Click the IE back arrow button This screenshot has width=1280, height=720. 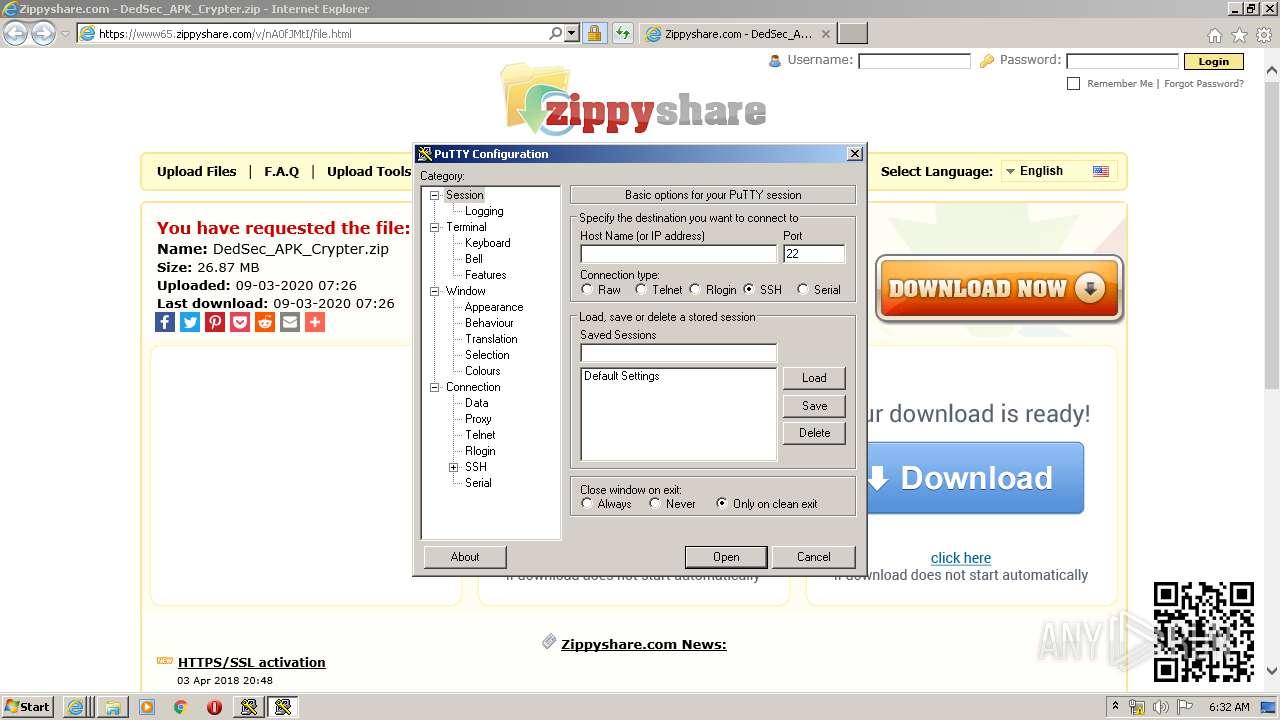point(16,33)
